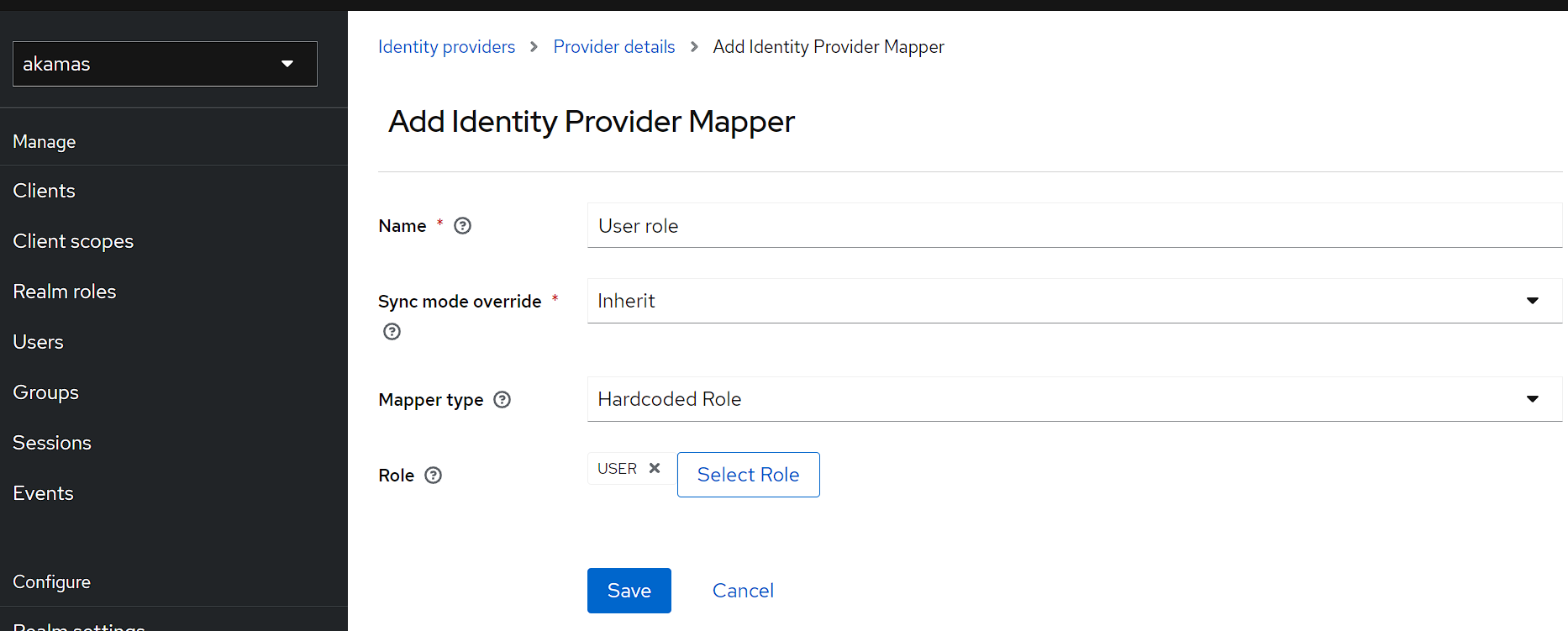Click the Mapper type help icon
The height and width of the screenshot is (631, 1568).
pyautogui.click(x=502, y=400)
